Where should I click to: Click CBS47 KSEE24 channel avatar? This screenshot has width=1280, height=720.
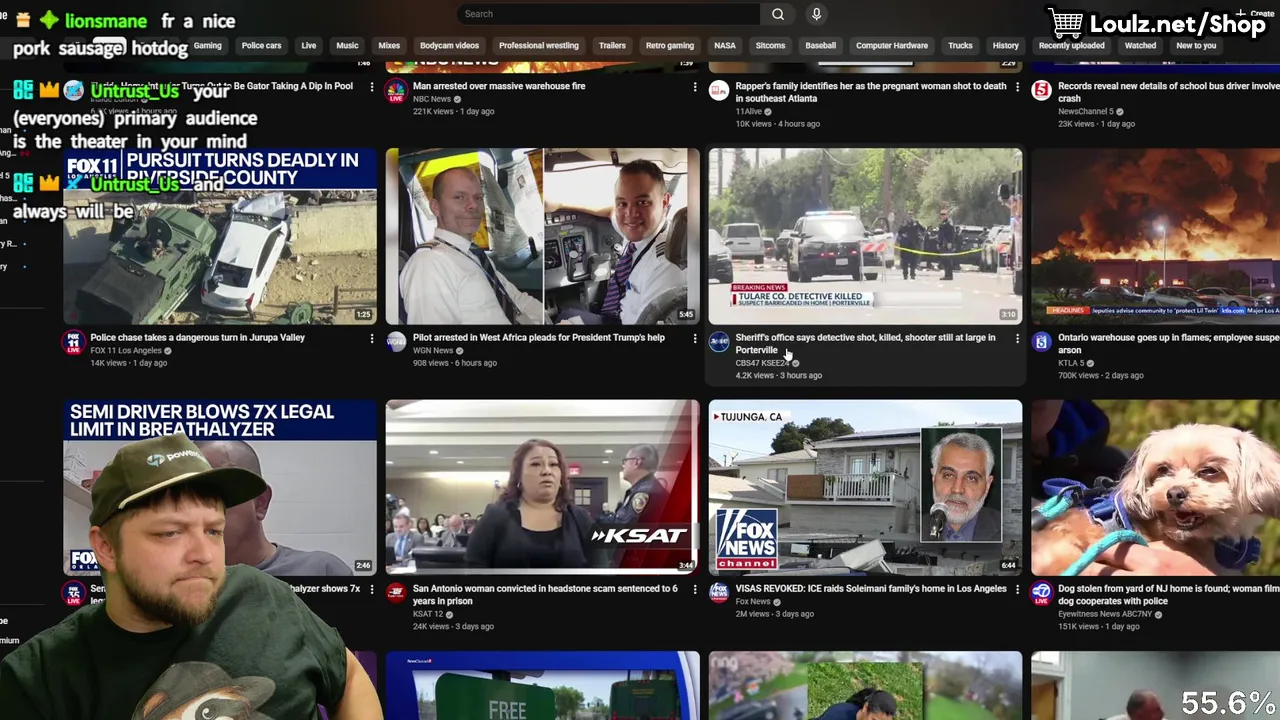[719, 342]
